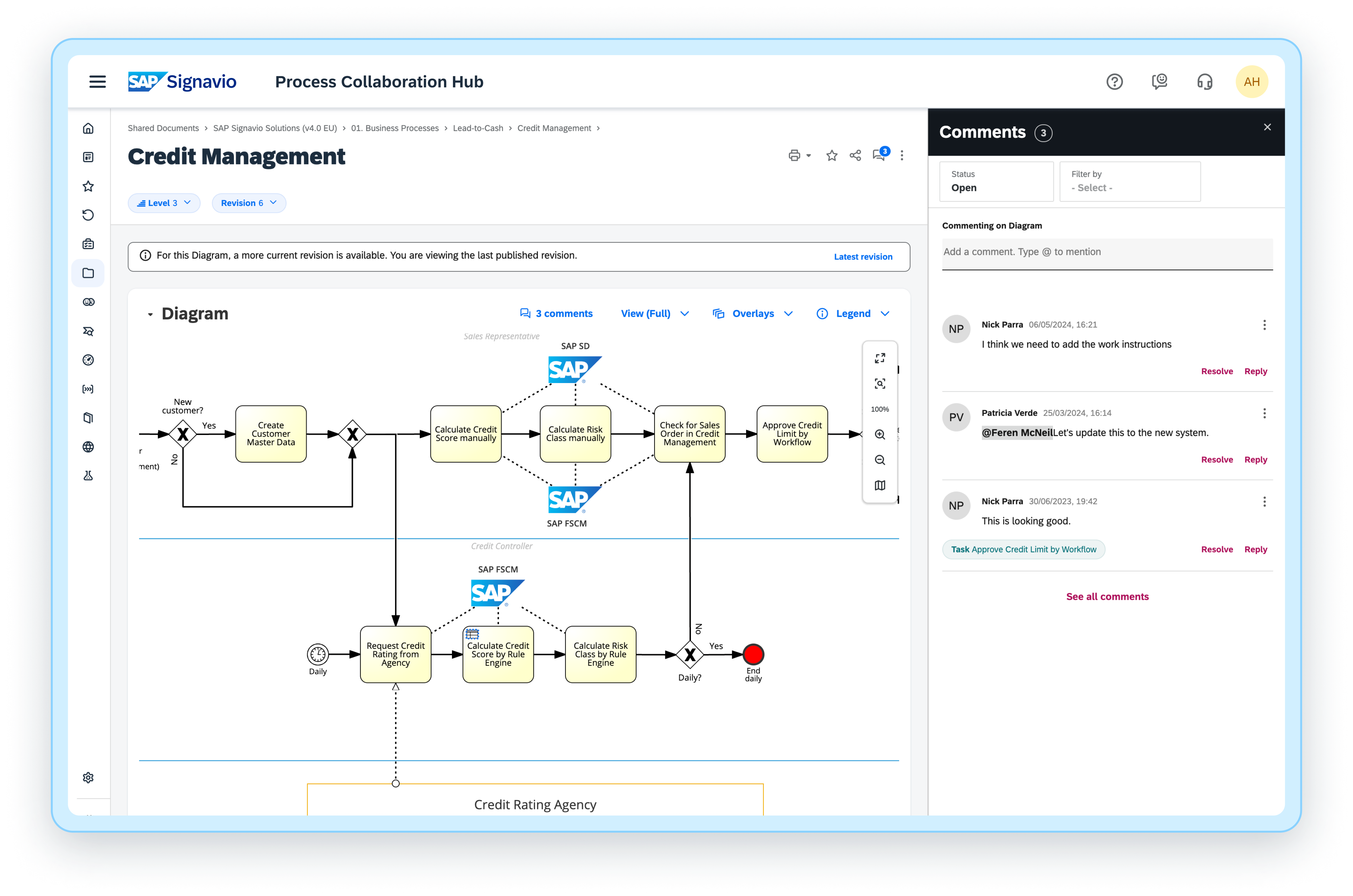The image size is (1353, 896).
Task: Enter fullscreen view of the diagram
Action: tap(880, 358)
